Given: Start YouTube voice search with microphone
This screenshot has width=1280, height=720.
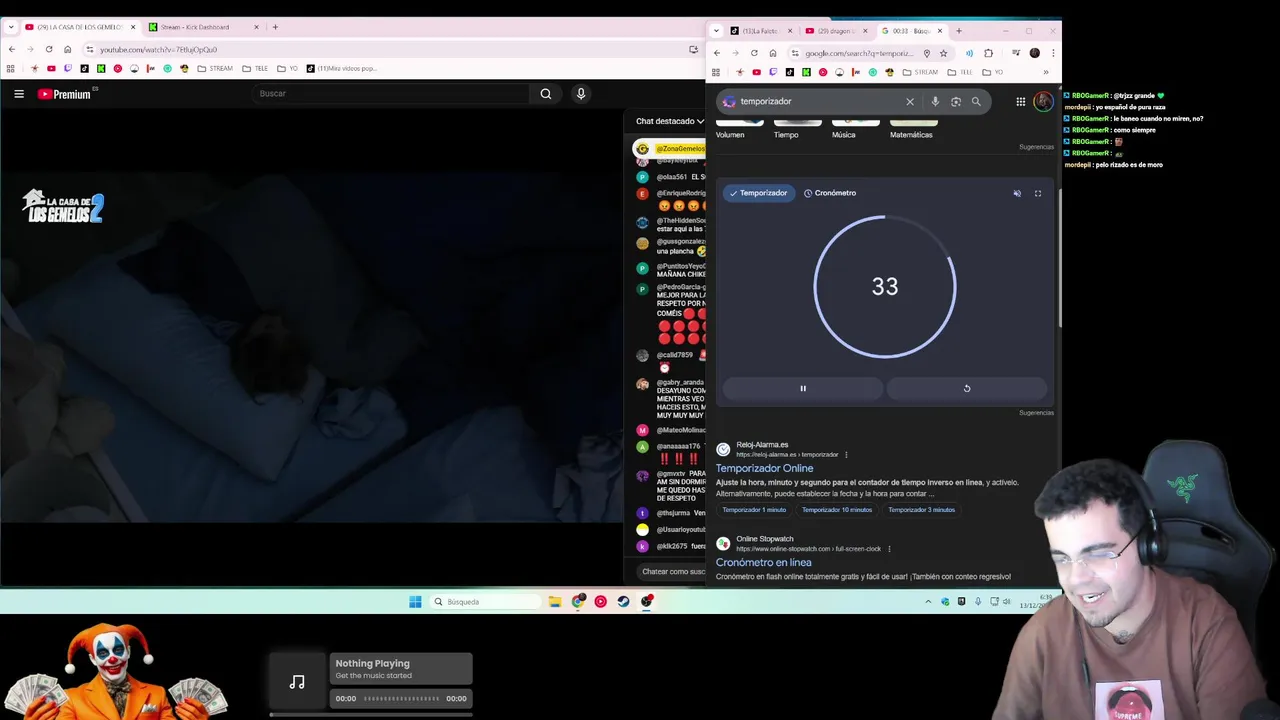Looking at the screenshot, I should click(581, 94).
